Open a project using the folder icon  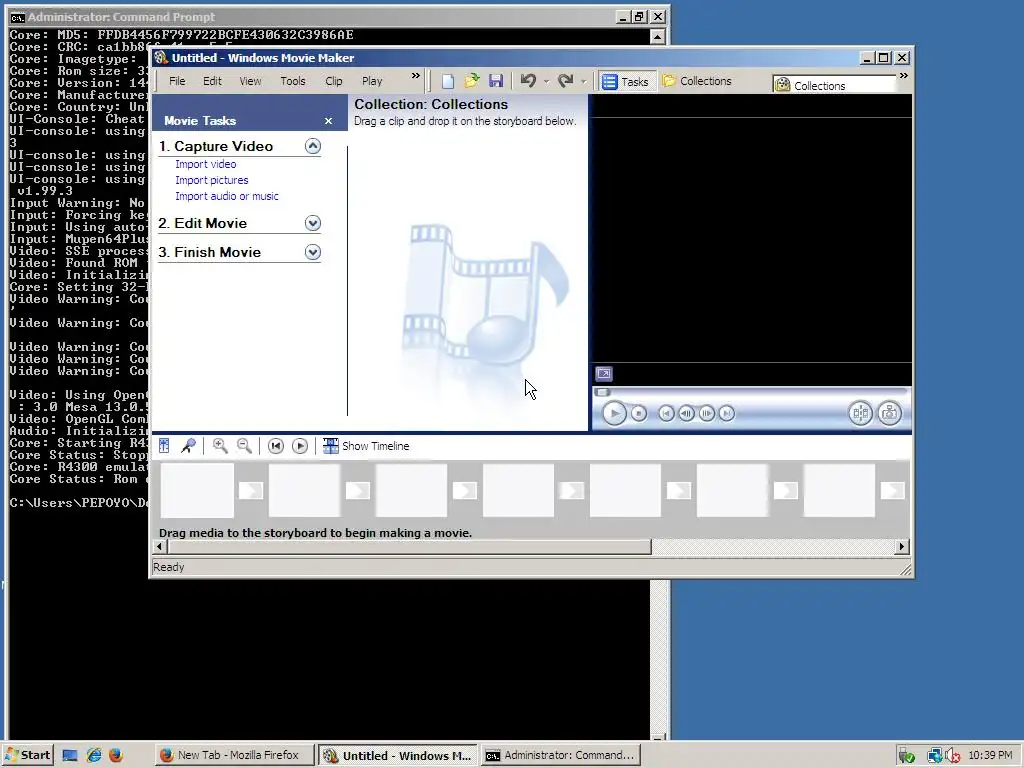click(x=472, y=81)
